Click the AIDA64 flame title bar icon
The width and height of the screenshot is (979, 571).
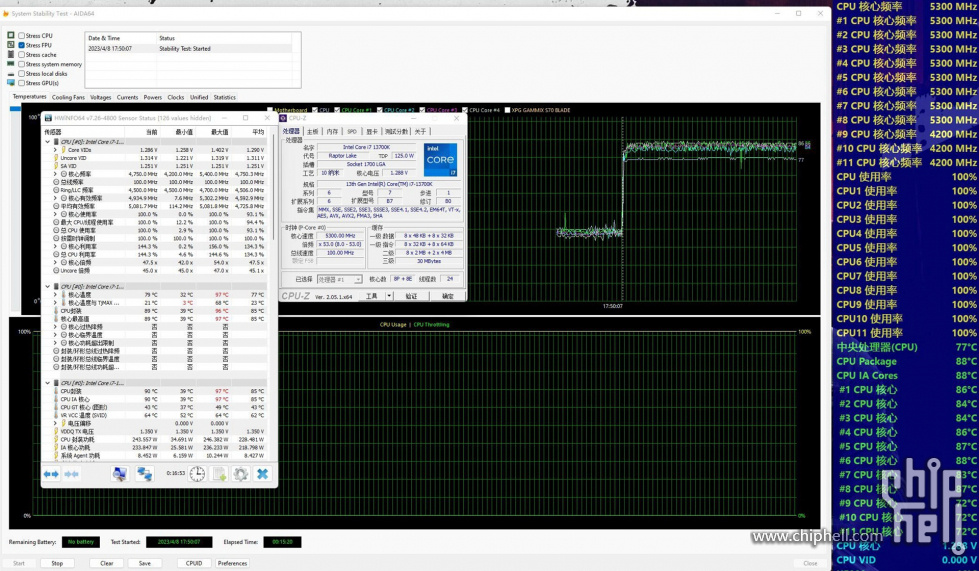pos(6,13)
